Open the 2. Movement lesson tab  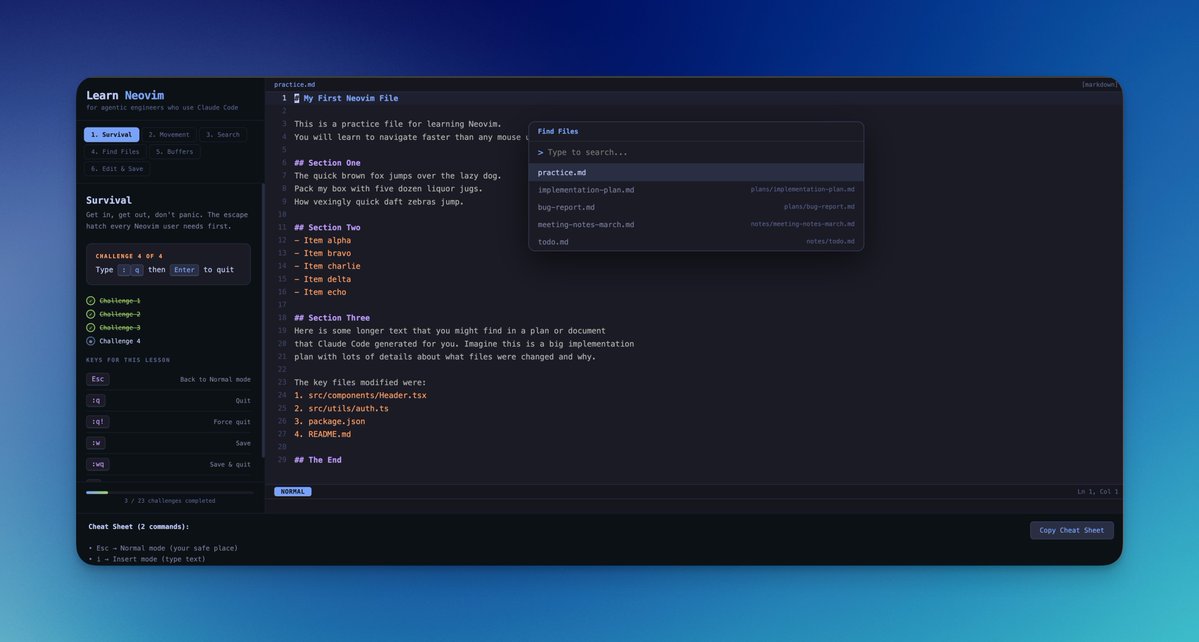169,135
